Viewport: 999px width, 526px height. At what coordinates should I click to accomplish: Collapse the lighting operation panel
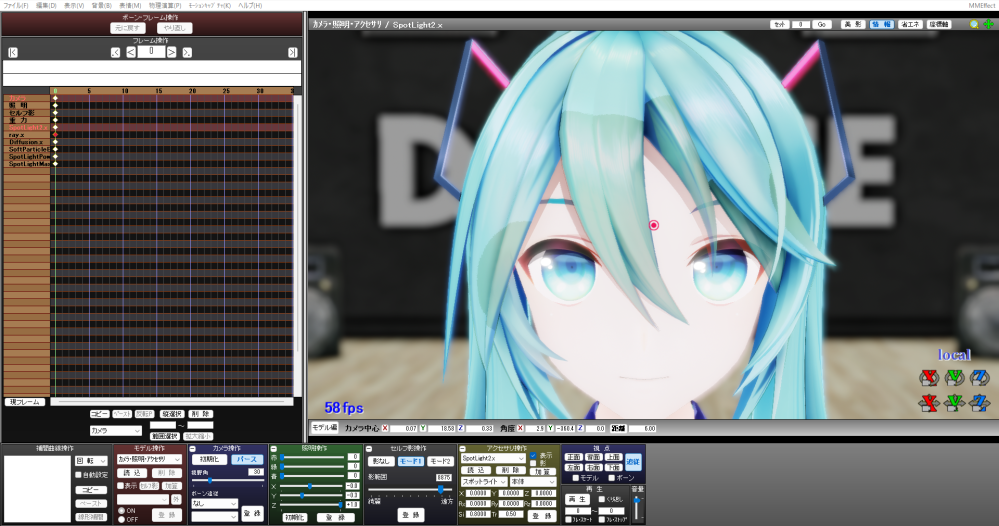(x=273, y=449)
